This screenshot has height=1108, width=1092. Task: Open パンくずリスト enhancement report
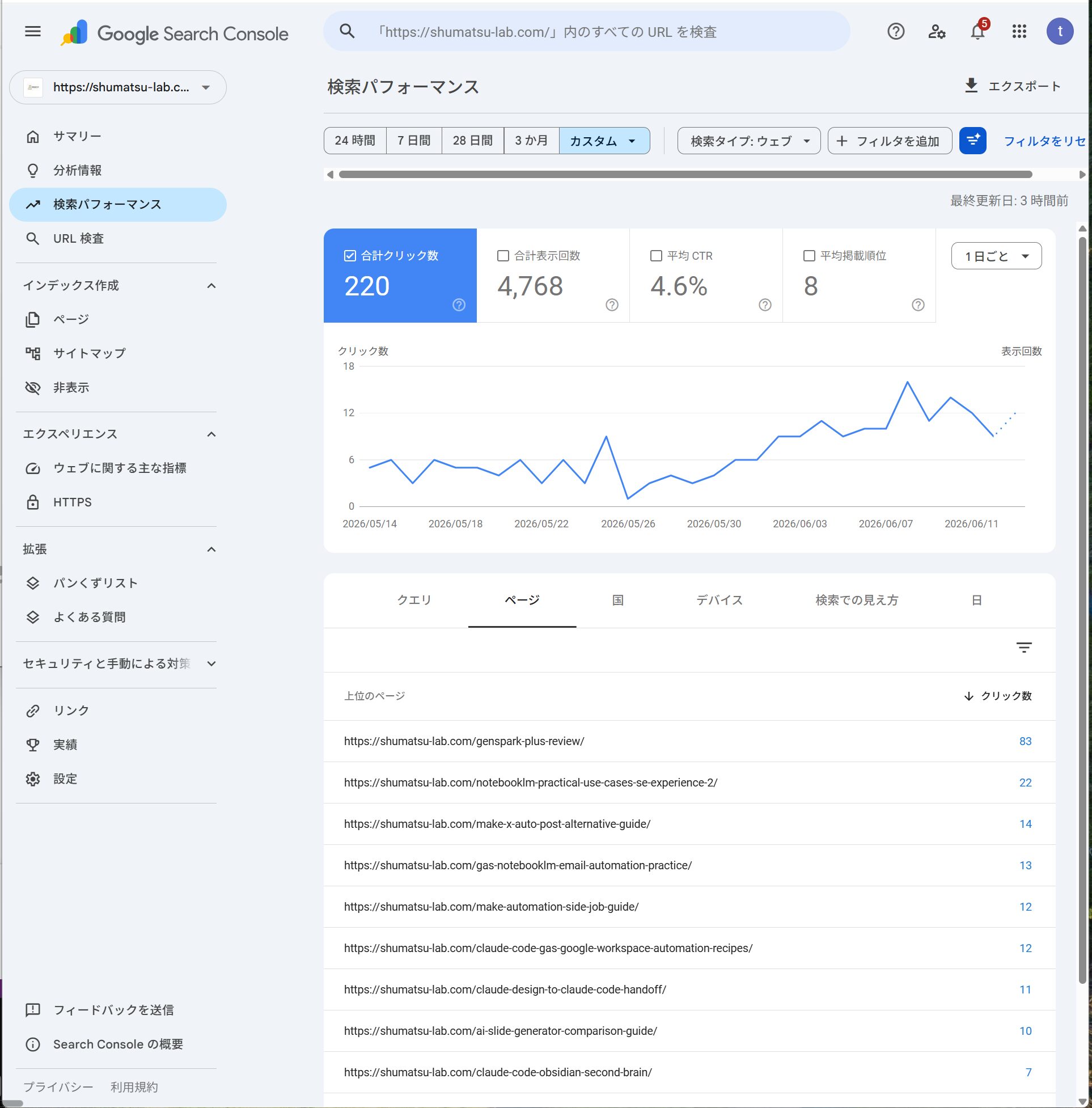pos(118,583)
